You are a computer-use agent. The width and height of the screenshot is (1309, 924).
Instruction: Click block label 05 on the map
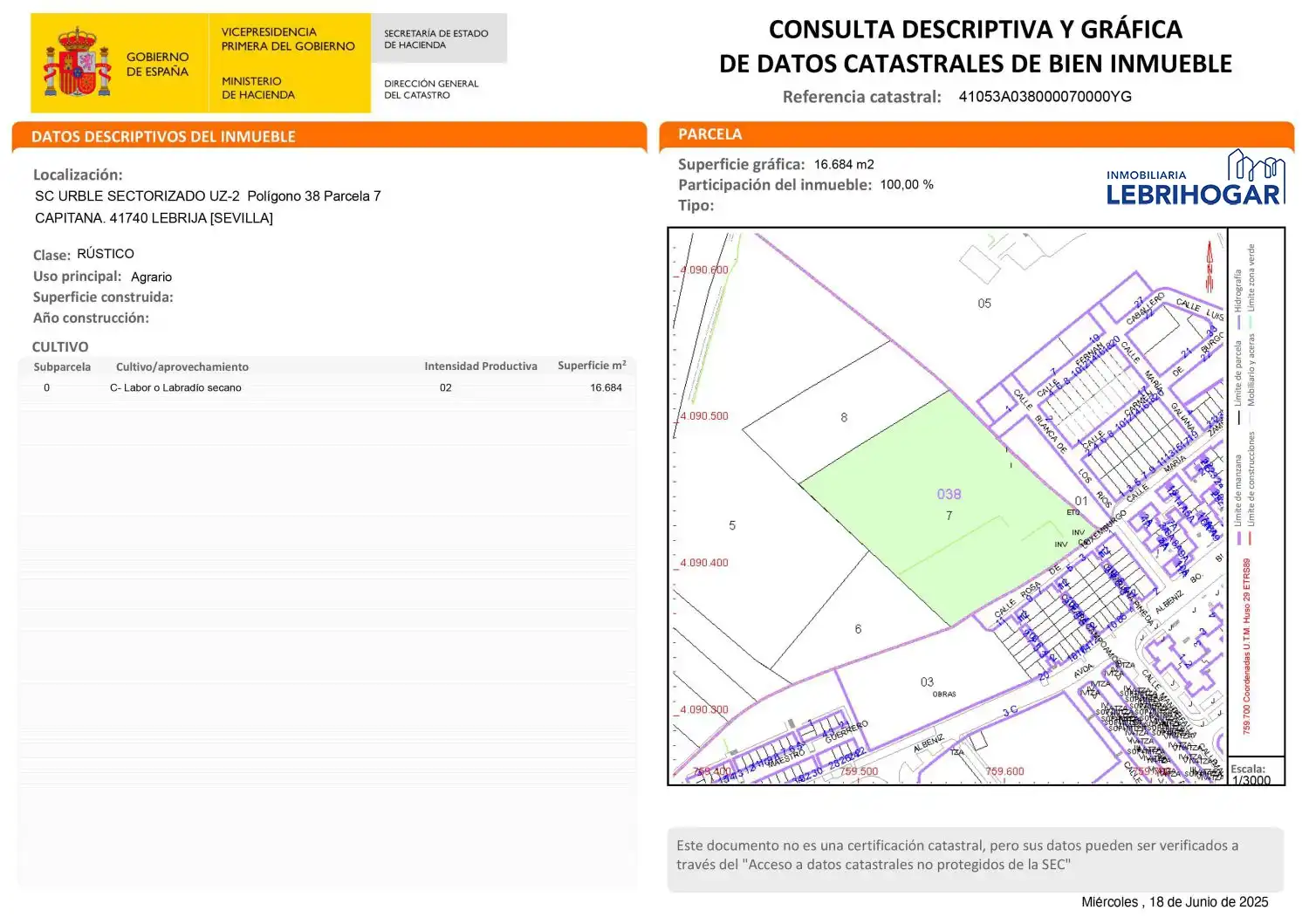click(984, 304)
